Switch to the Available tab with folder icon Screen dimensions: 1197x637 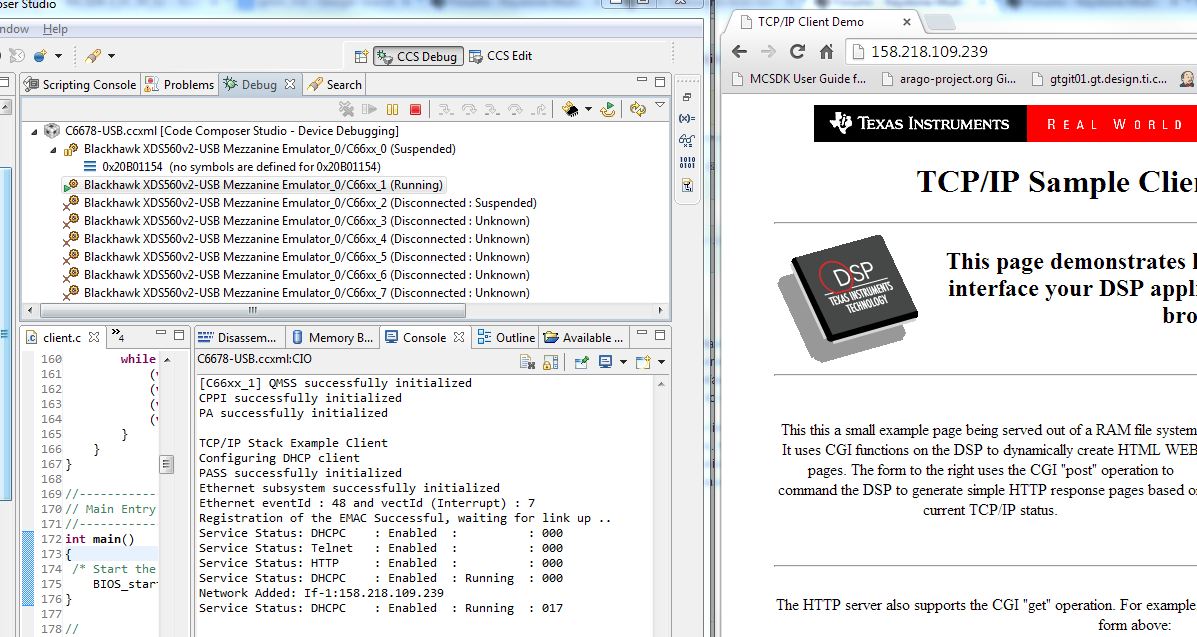583,338
